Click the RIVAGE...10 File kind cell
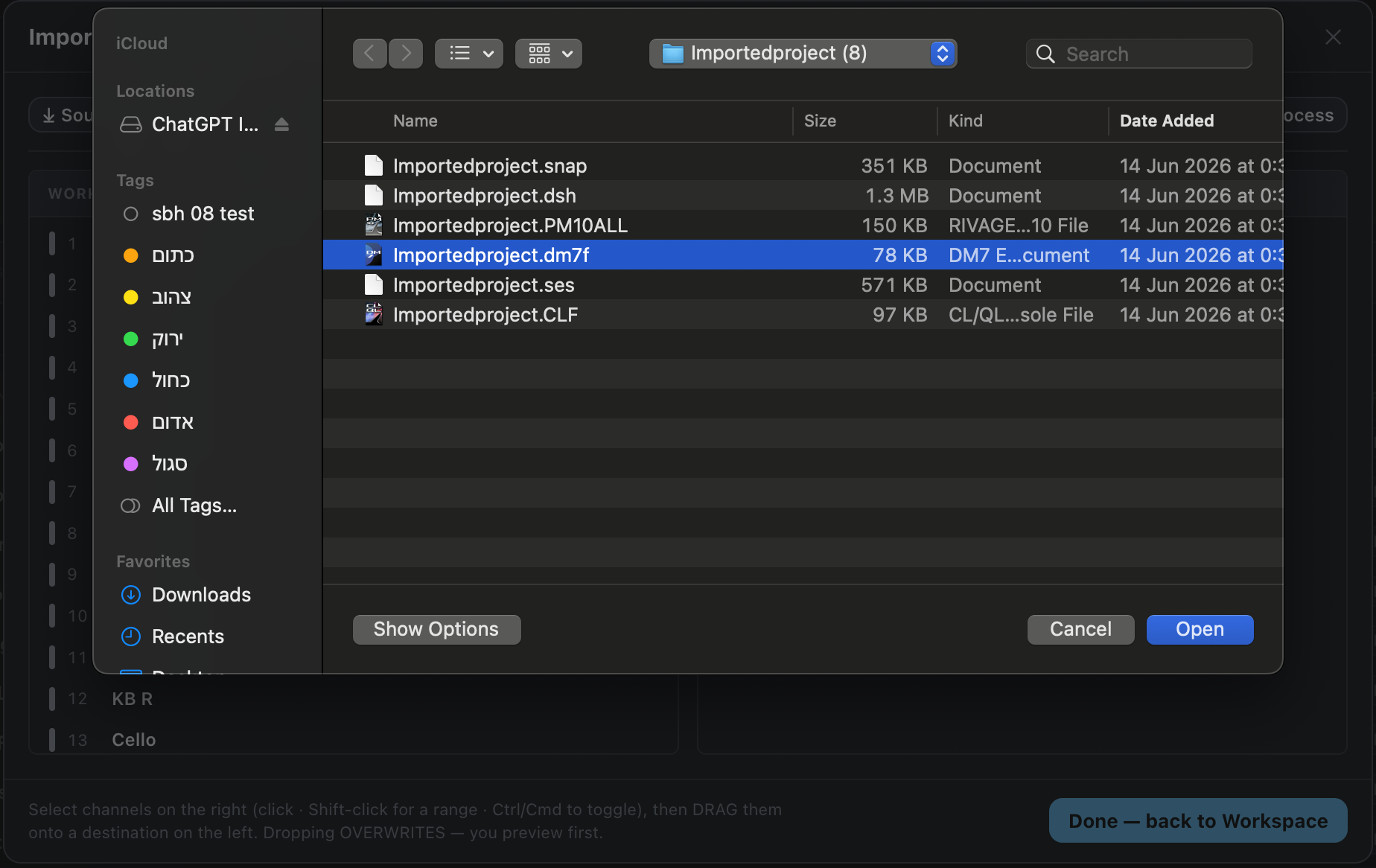 click(1018, 225)
